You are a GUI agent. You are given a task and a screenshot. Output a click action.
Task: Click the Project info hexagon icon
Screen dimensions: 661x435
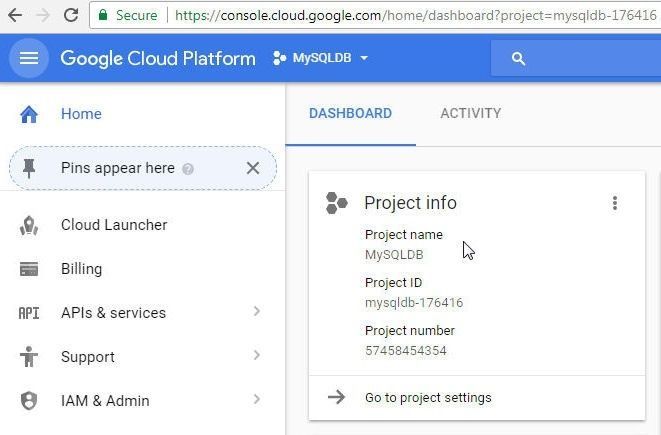click(x=336, y=203)
